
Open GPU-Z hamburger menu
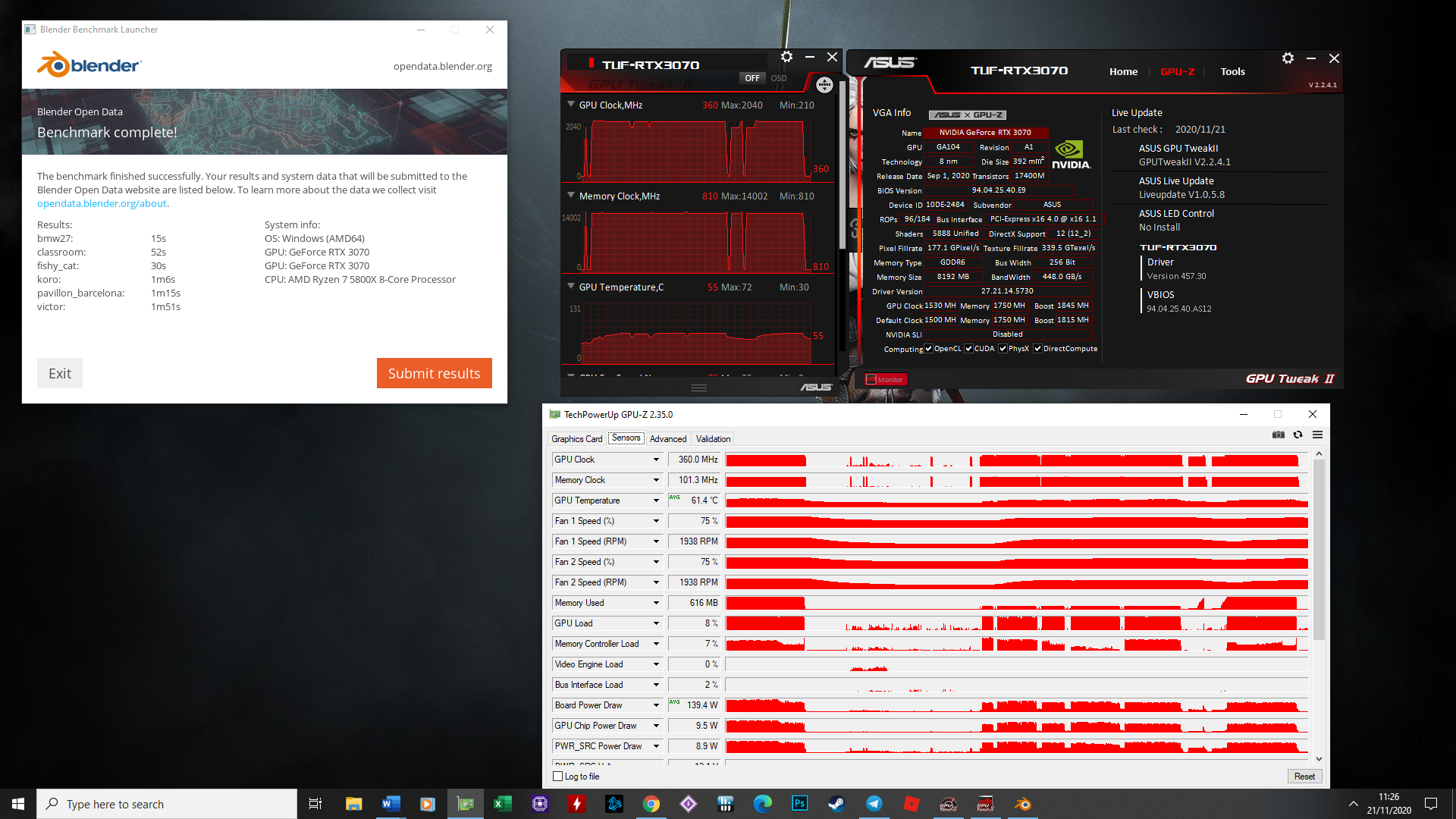click(1318, 435)
